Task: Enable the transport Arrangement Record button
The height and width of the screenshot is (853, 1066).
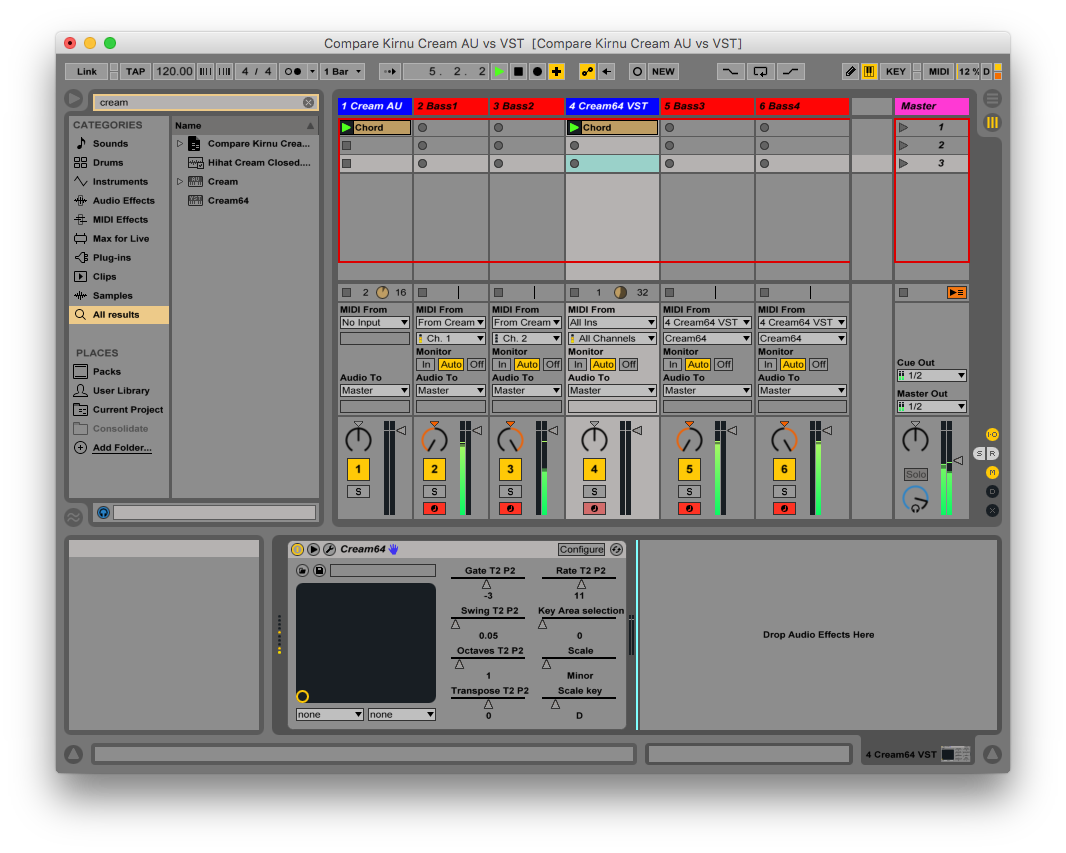Action: click(x=537, y=71)
